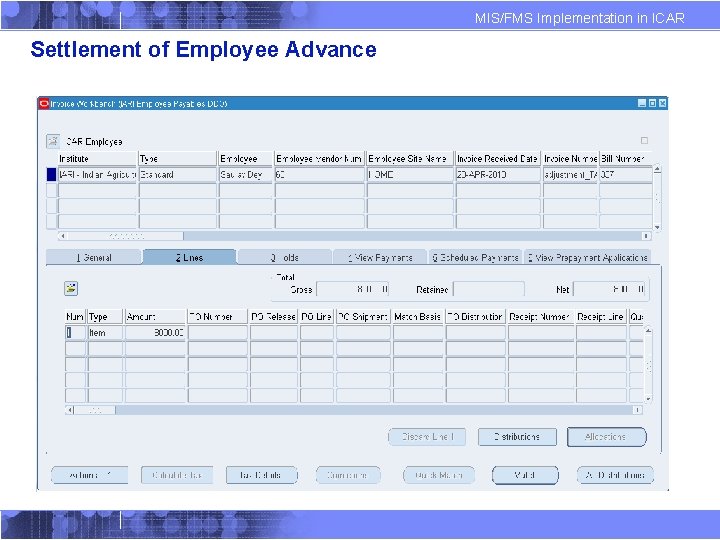
Task: Click the Institute column header
Action: click(x=97, y=158)
